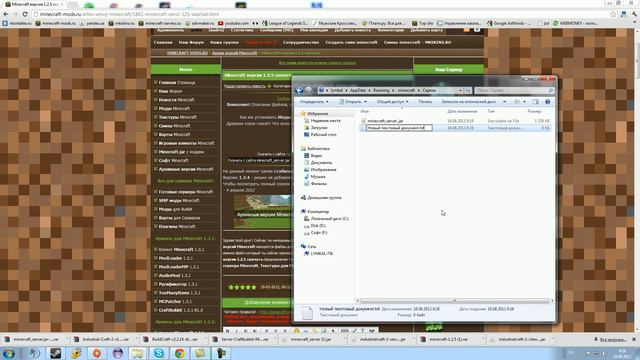The width and height of the screenshot is (640, 360).
Task: Open ModLoader 1.3.1 link in left menu
Action: [x=176, y=258]
